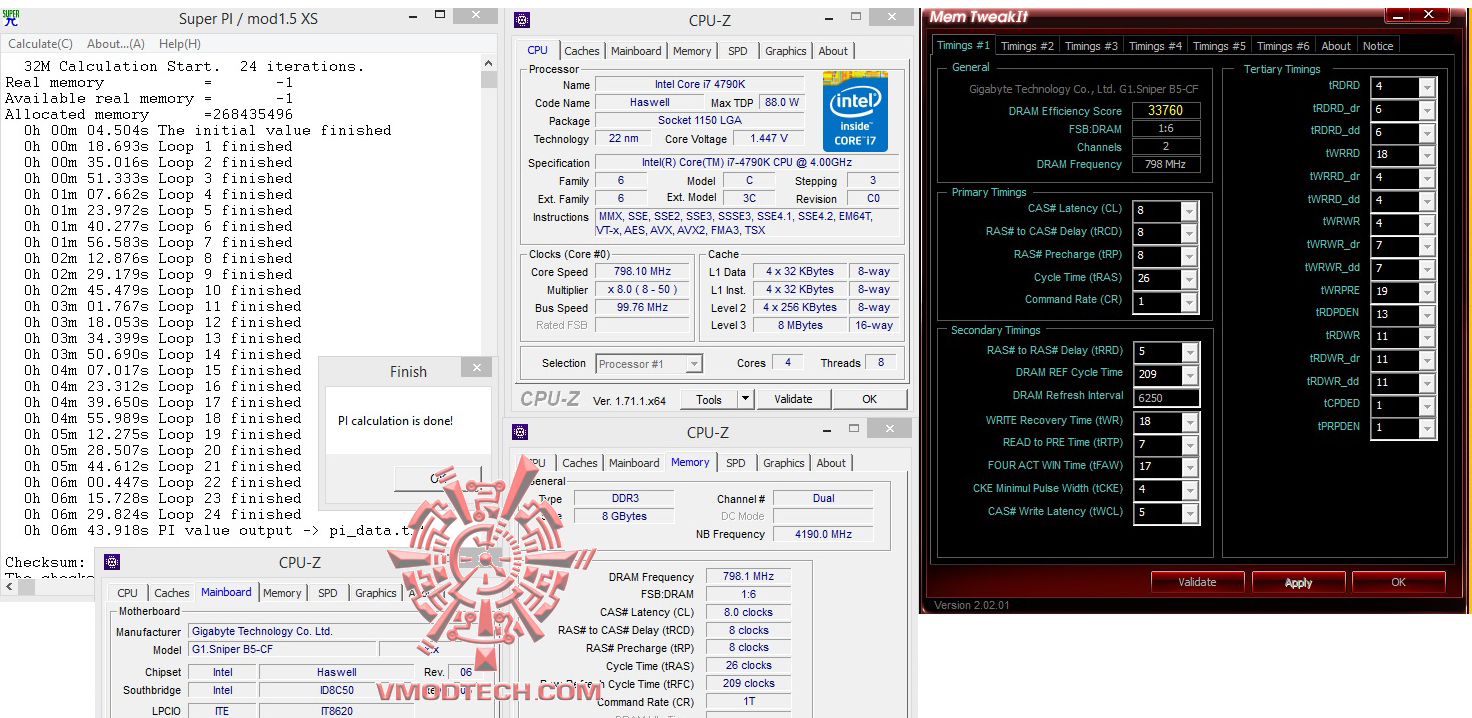Image resolution: width=1472 pixels, height=718 pixels.
Task: Select the Graphics tab in the CPU-Z window showing the CPU tab
Action: [786, 51]
